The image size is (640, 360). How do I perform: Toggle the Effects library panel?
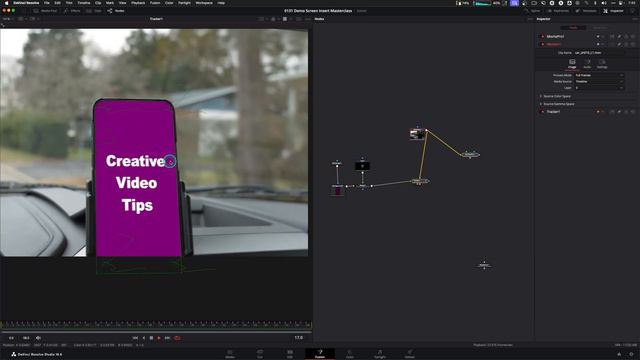[x=72, y=11]
